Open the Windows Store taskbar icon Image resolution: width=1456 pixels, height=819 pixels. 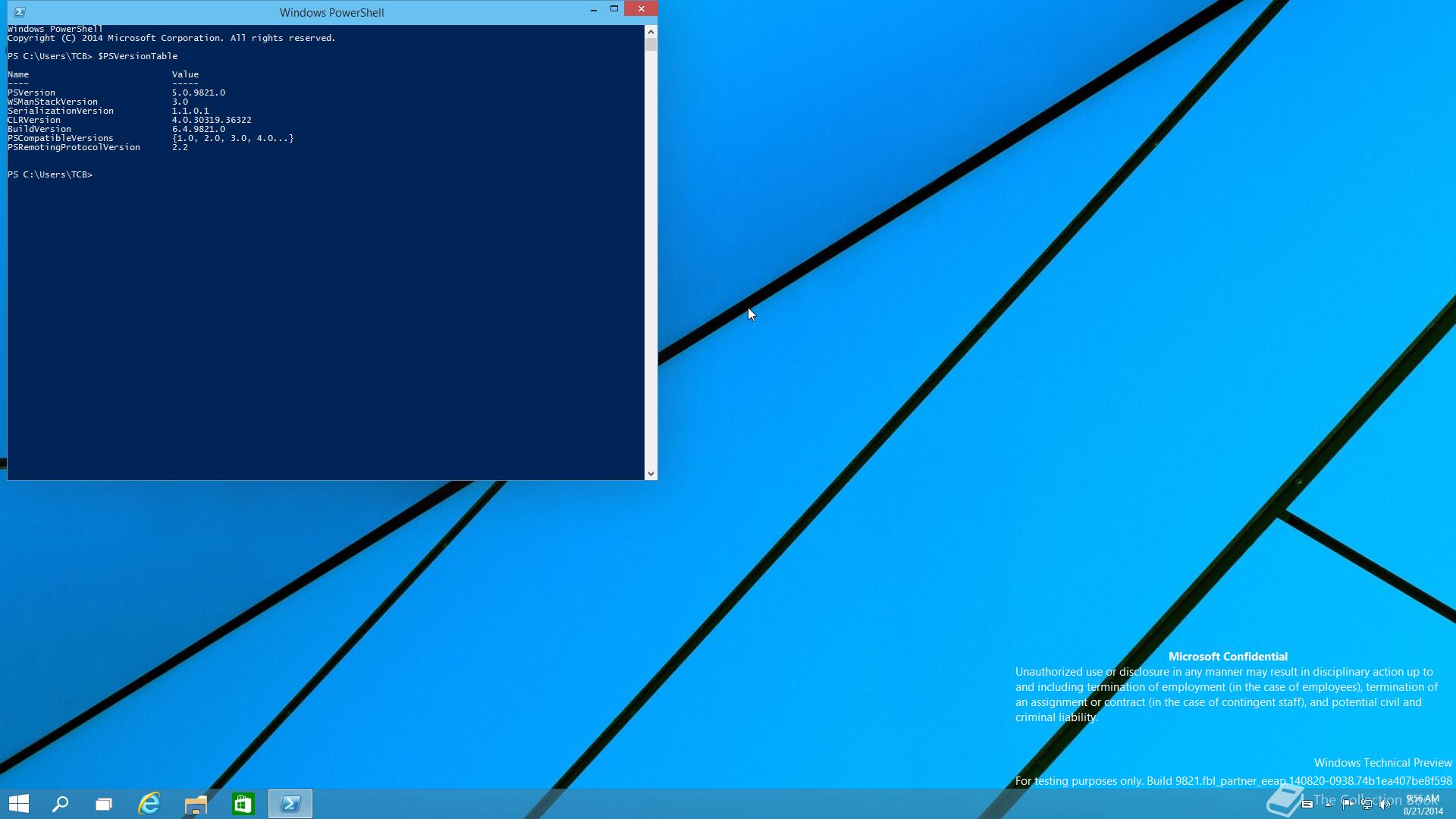(x=243, y=804)
